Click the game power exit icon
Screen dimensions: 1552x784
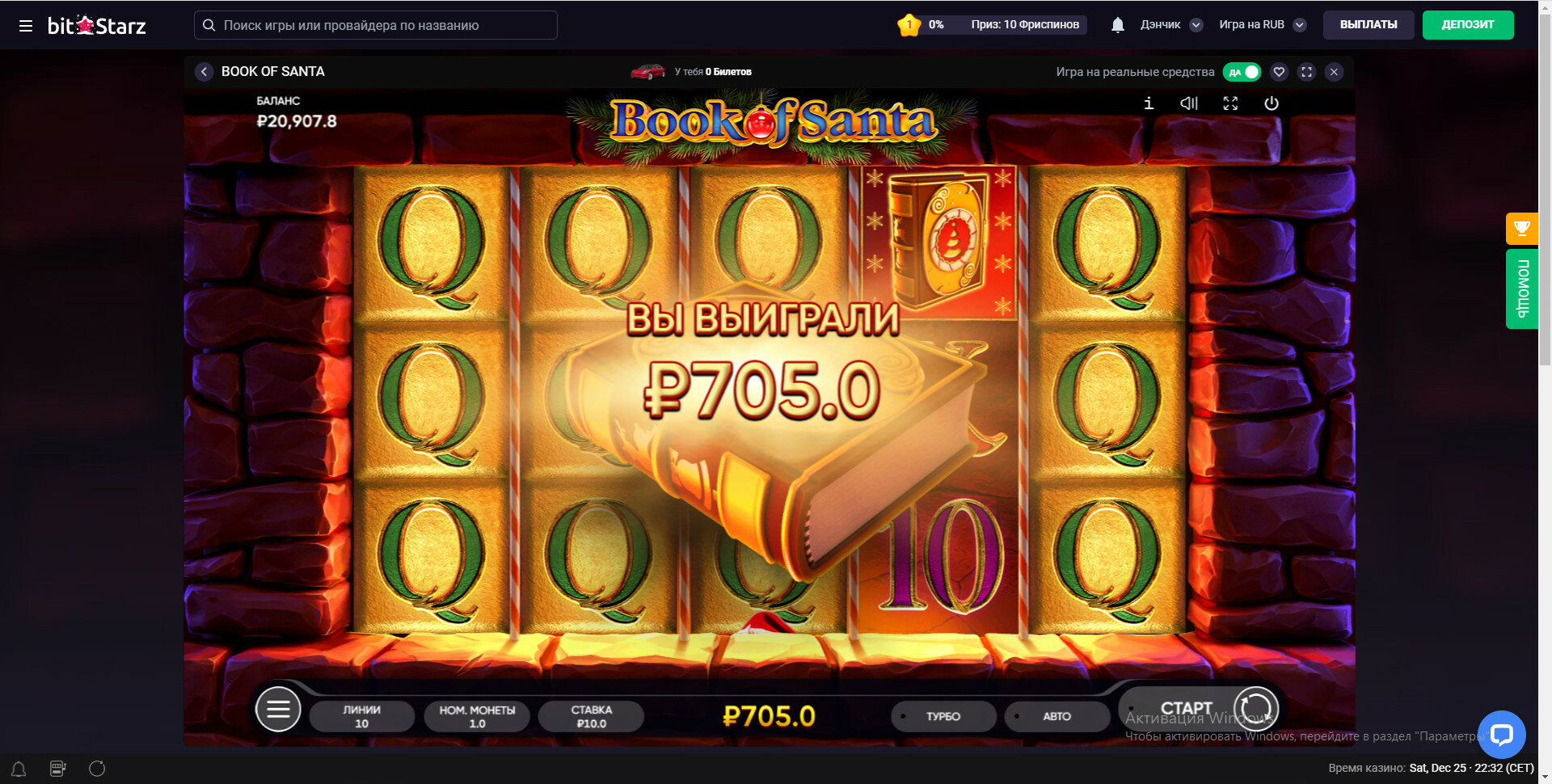[x=1272, y=103]
